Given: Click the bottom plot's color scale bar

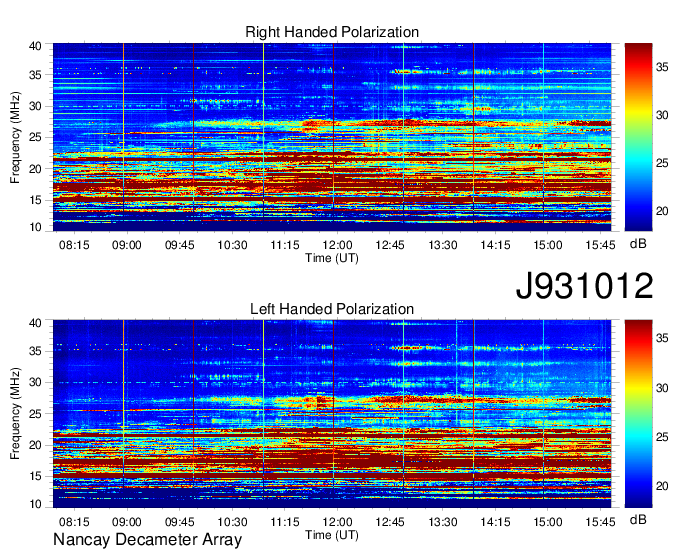Looking at the screenshot, I should click(x=638, y=414).
